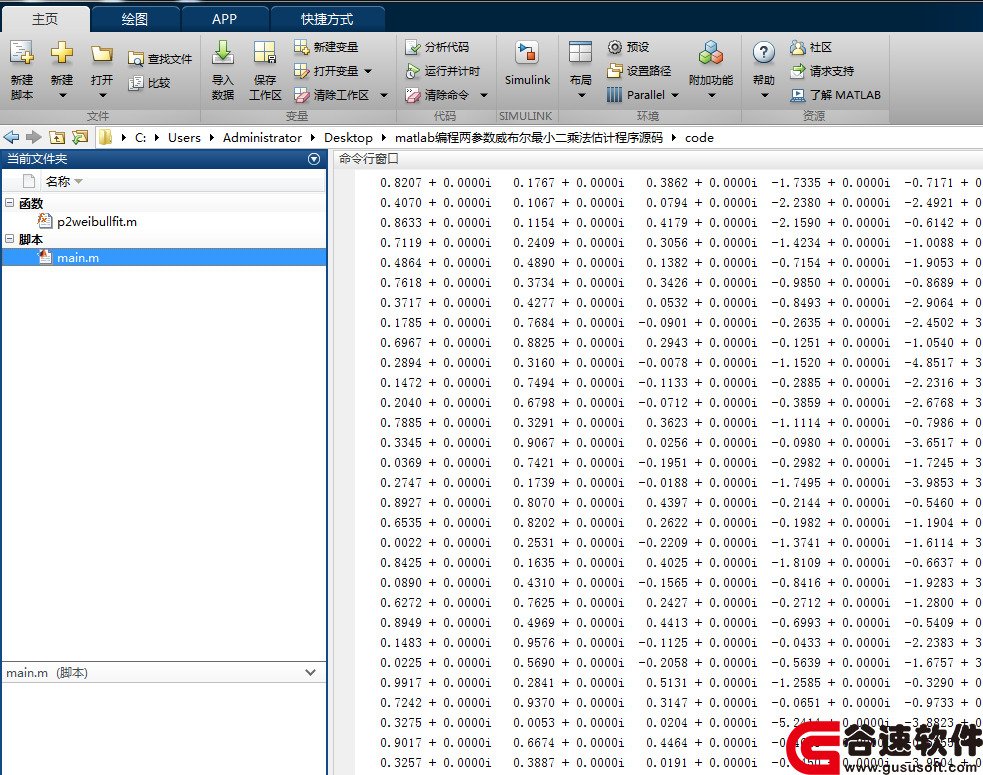Screen dimensions: 983x775
Task: Toggle the main.m details panel chevron
Action: [310, 672]
